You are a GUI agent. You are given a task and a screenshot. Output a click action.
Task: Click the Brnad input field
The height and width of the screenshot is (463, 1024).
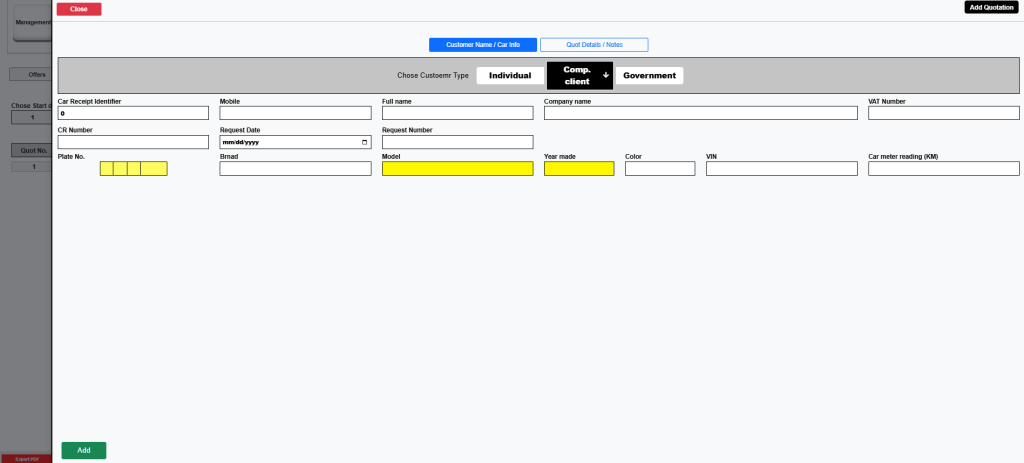pos(295,168)
